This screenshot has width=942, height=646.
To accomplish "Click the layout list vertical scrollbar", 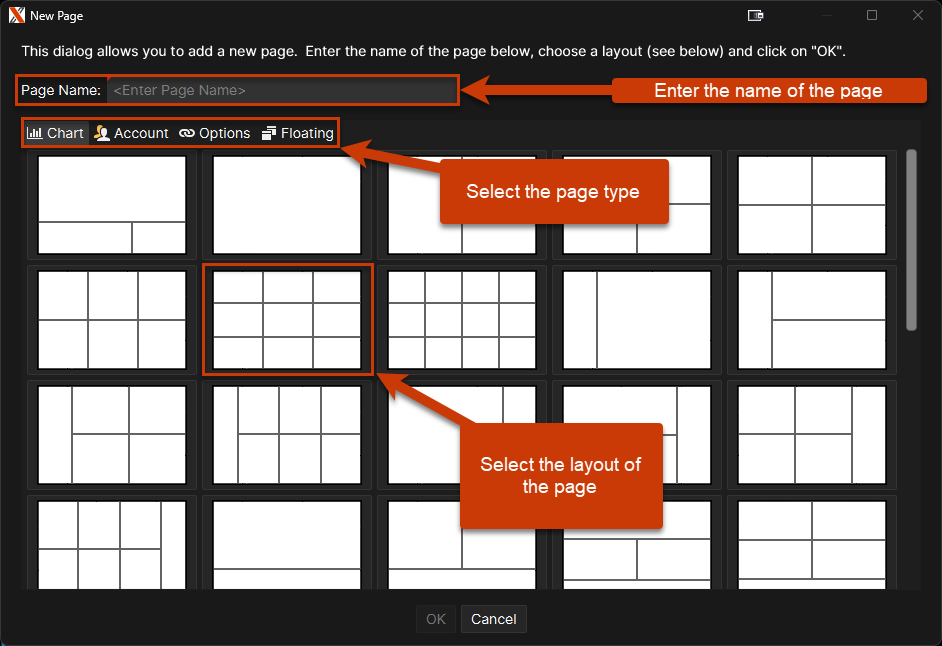I will [x=911, y=240].
